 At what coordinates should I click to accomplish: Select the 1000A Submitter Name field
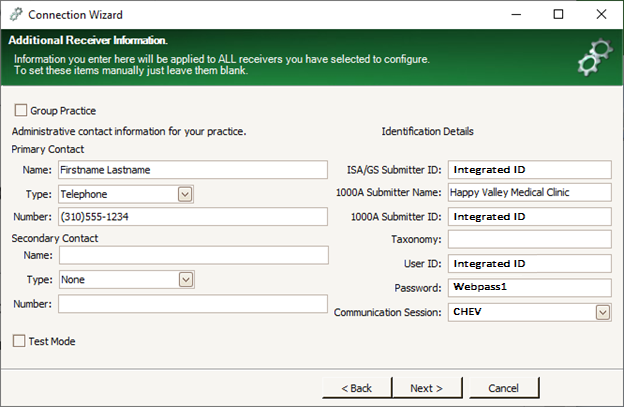(530, 193)
